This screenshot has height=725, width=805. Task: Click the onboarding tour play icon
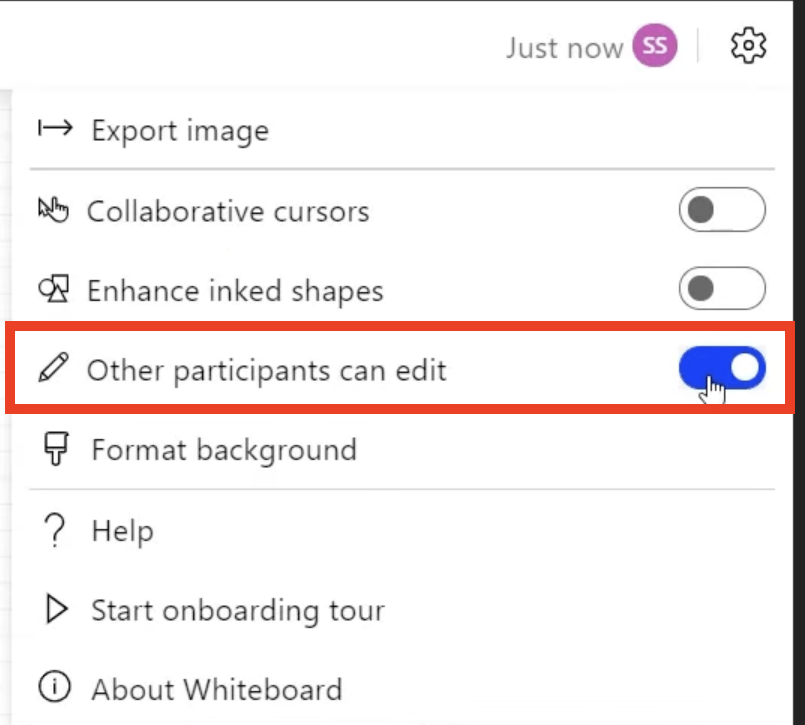coord(56,609)
